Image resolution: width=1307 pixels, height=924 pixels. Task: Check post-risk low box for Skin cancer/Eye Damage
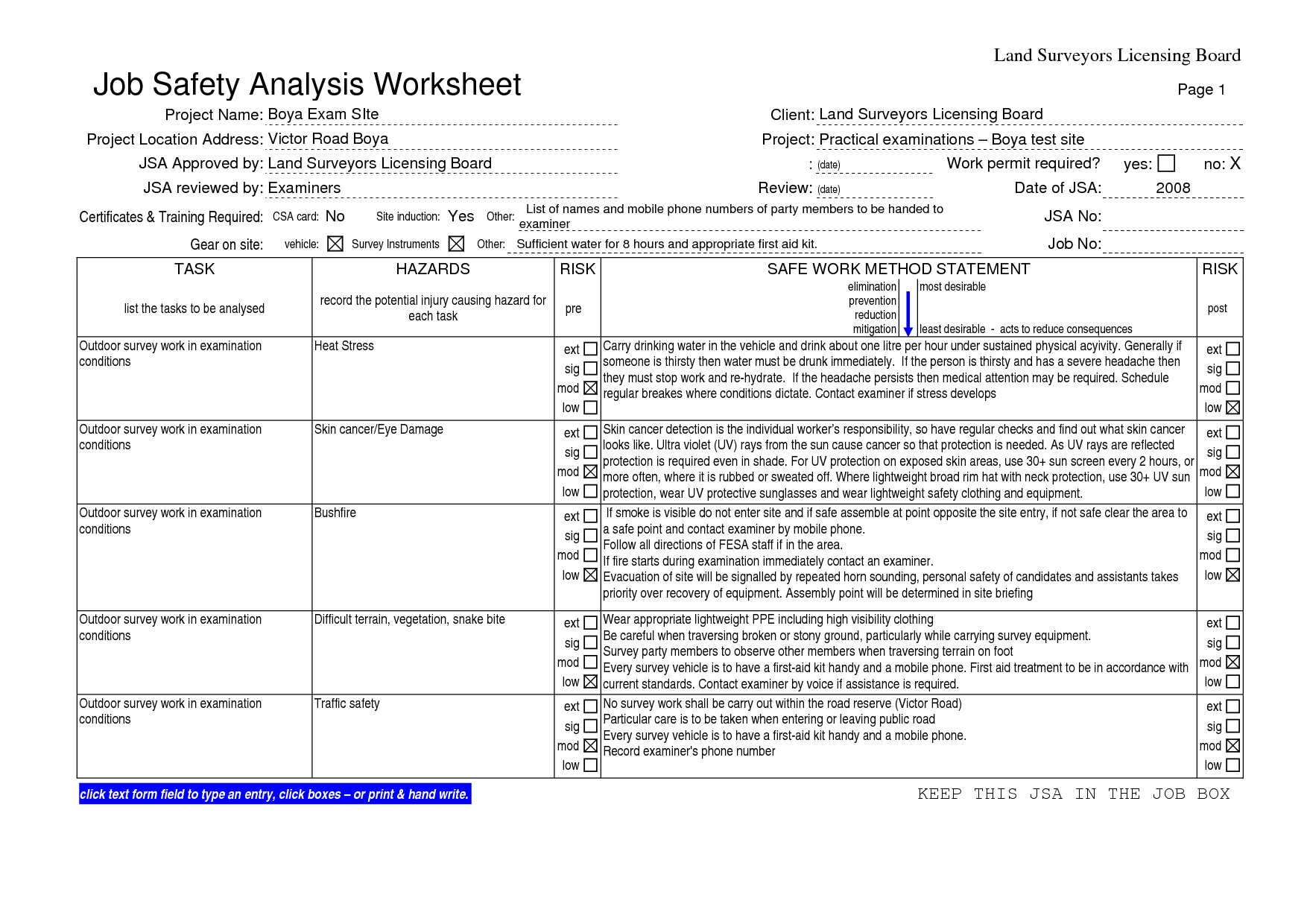pyautogui.click(x=1233, y=491)
